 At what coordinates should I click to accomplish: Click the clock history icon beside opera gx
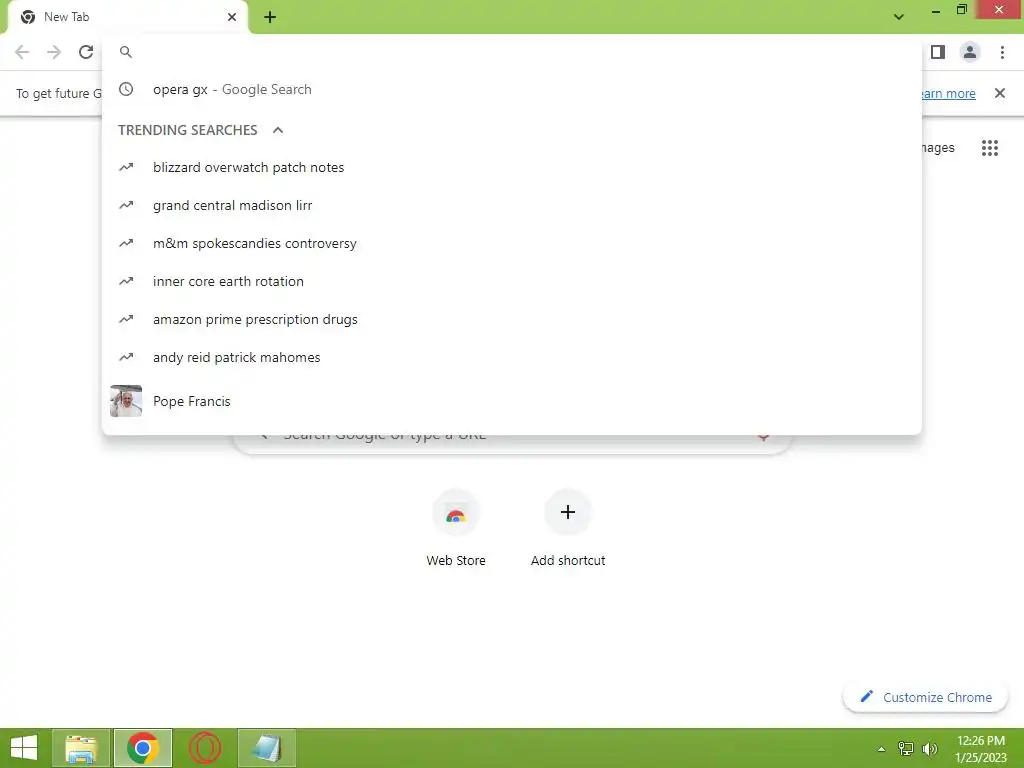pyautogui.click(x=126, y=89)
